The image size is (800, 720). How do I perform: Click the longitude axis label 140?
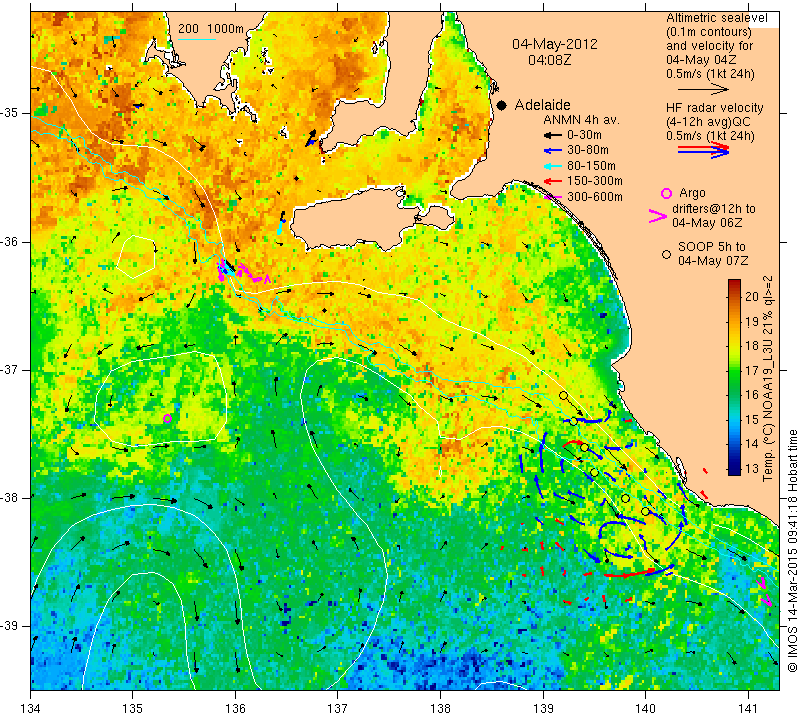[645, 709]
